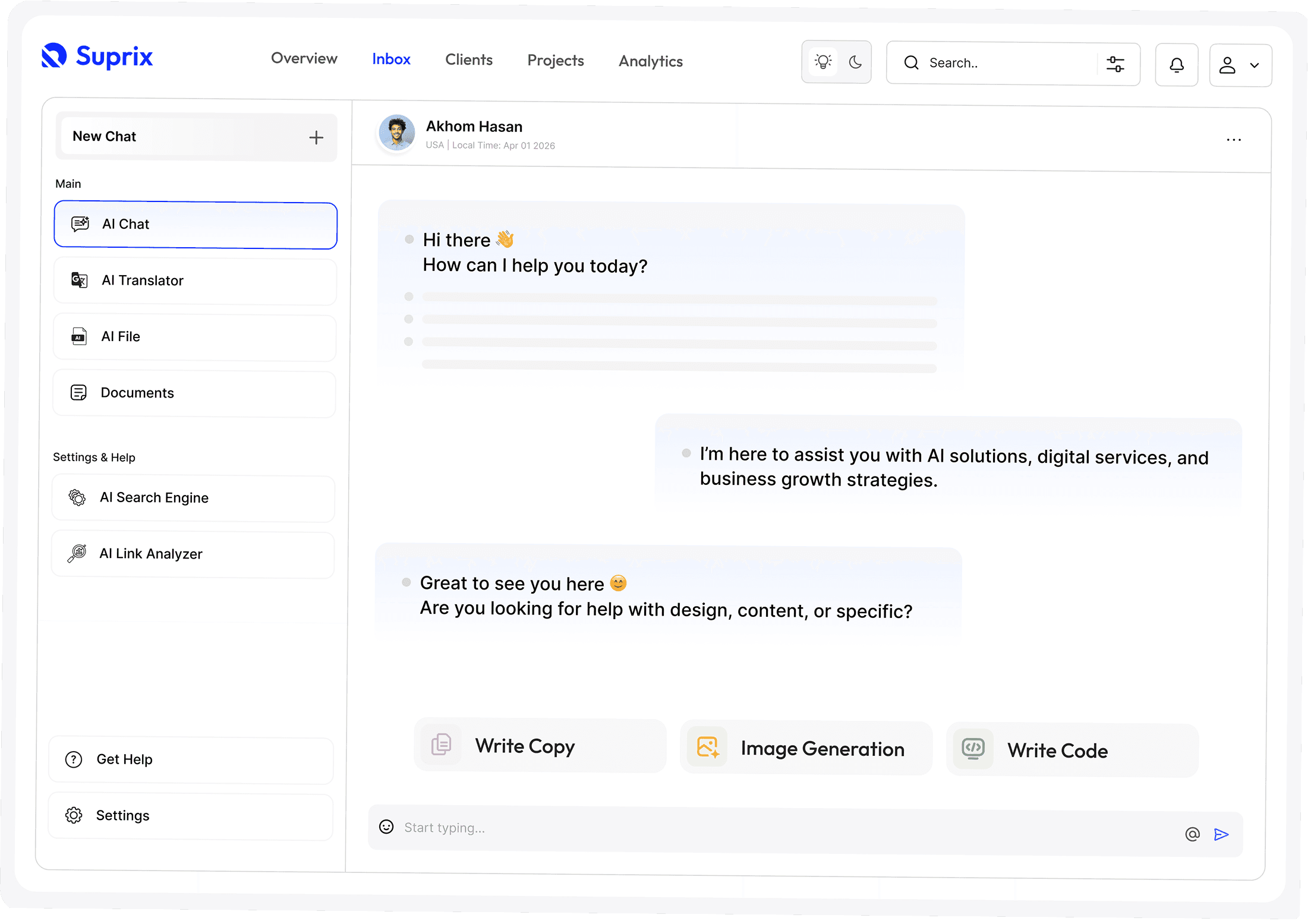The image size is (1314, 924).
Task: Click the AI Chat sidebar icon
Action: [80, 223]
